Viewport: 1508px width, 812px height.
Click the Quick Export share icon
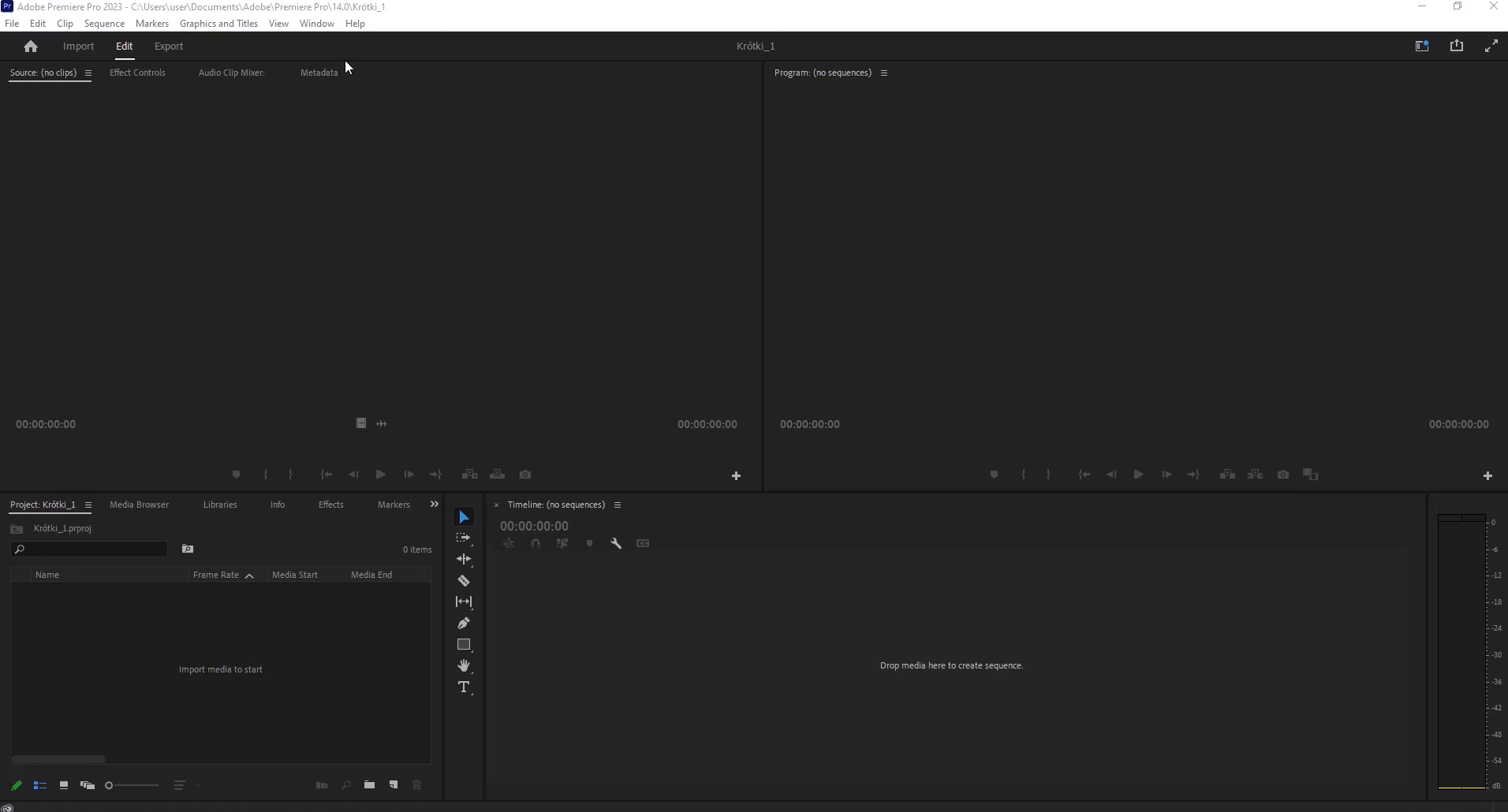tap(1457, 46)
